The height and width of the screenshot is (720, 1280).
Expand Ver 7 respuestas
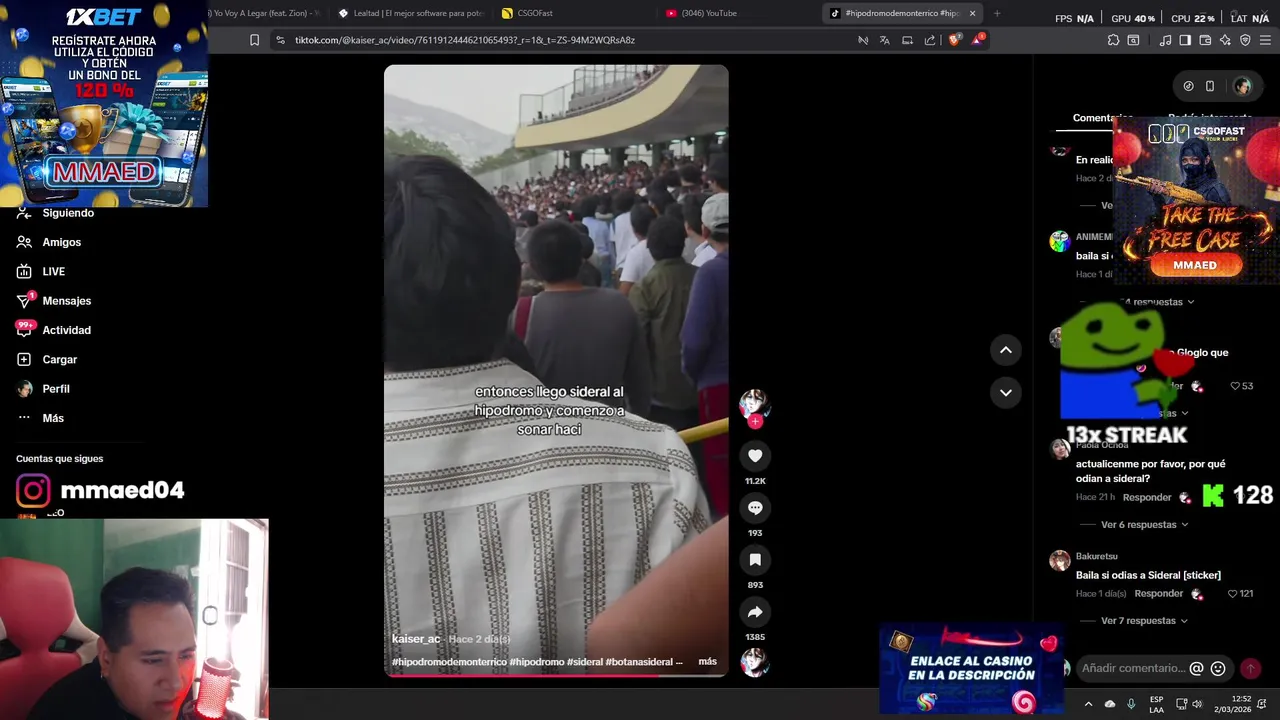point(1144,621)
